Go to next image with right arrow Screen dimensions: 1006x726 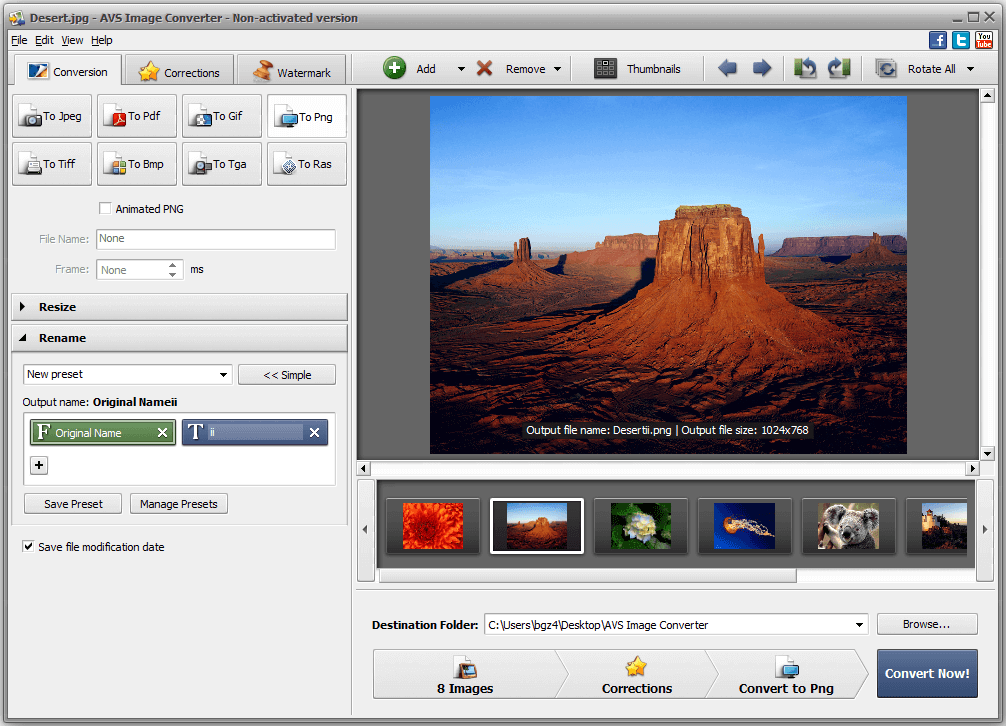tap(762, 68)
